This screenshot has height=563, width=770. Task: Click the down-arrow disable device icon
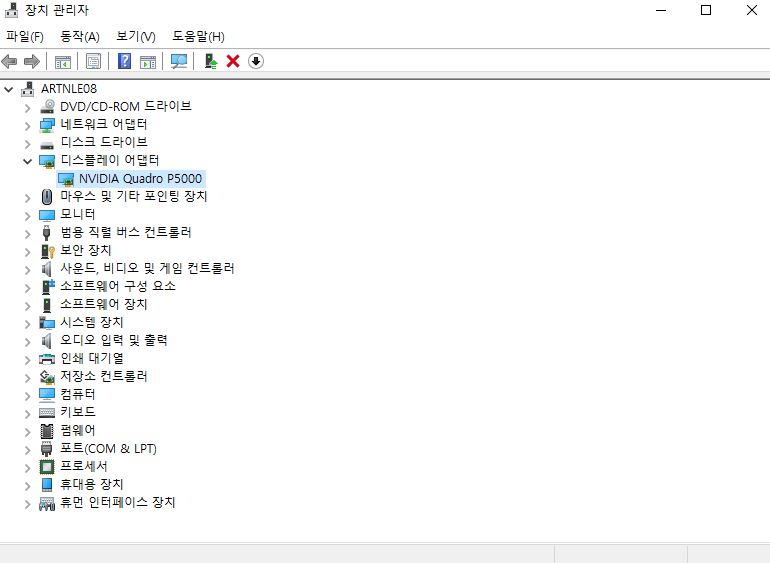click(256, 61)
